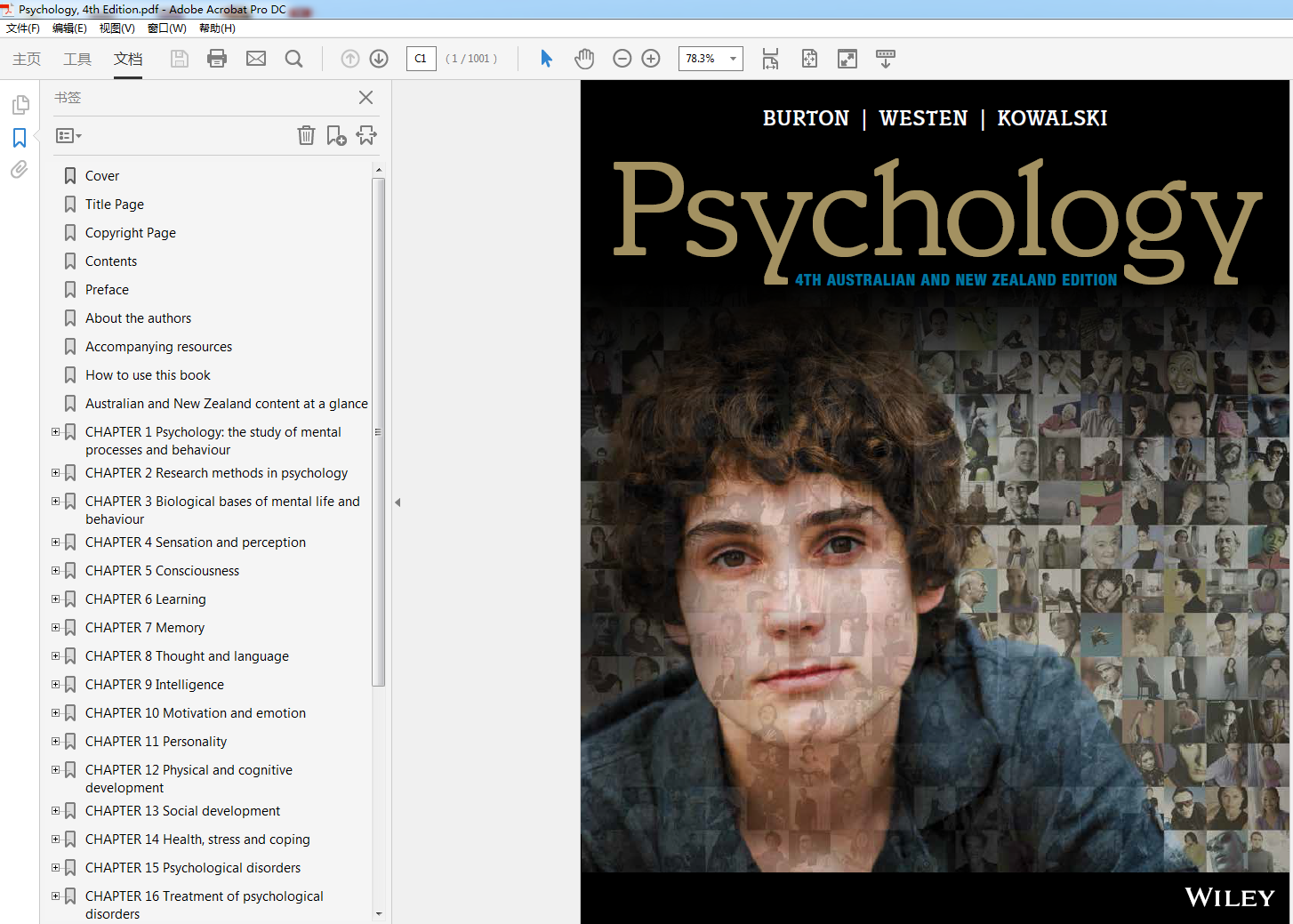Switch to the 文档 tab
The image size is (1293, 924).
128,59
